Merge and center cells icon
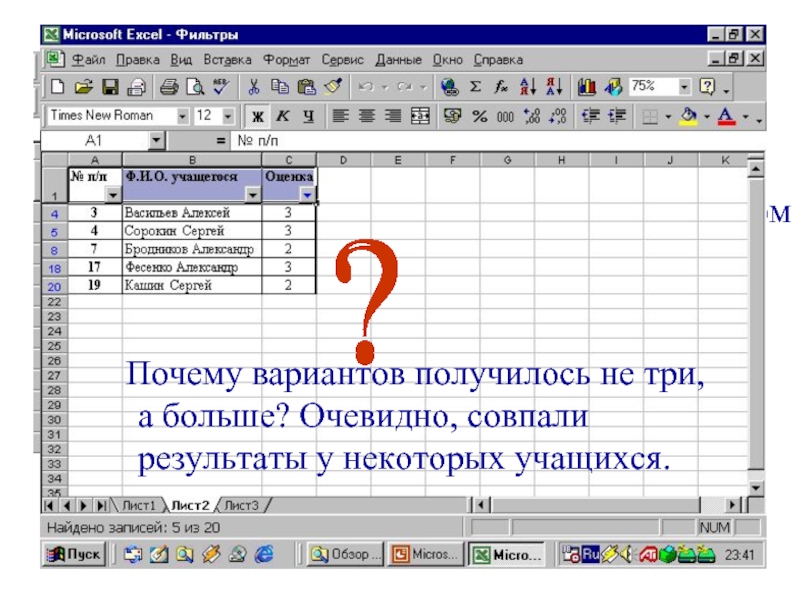 tap(420, 116)
